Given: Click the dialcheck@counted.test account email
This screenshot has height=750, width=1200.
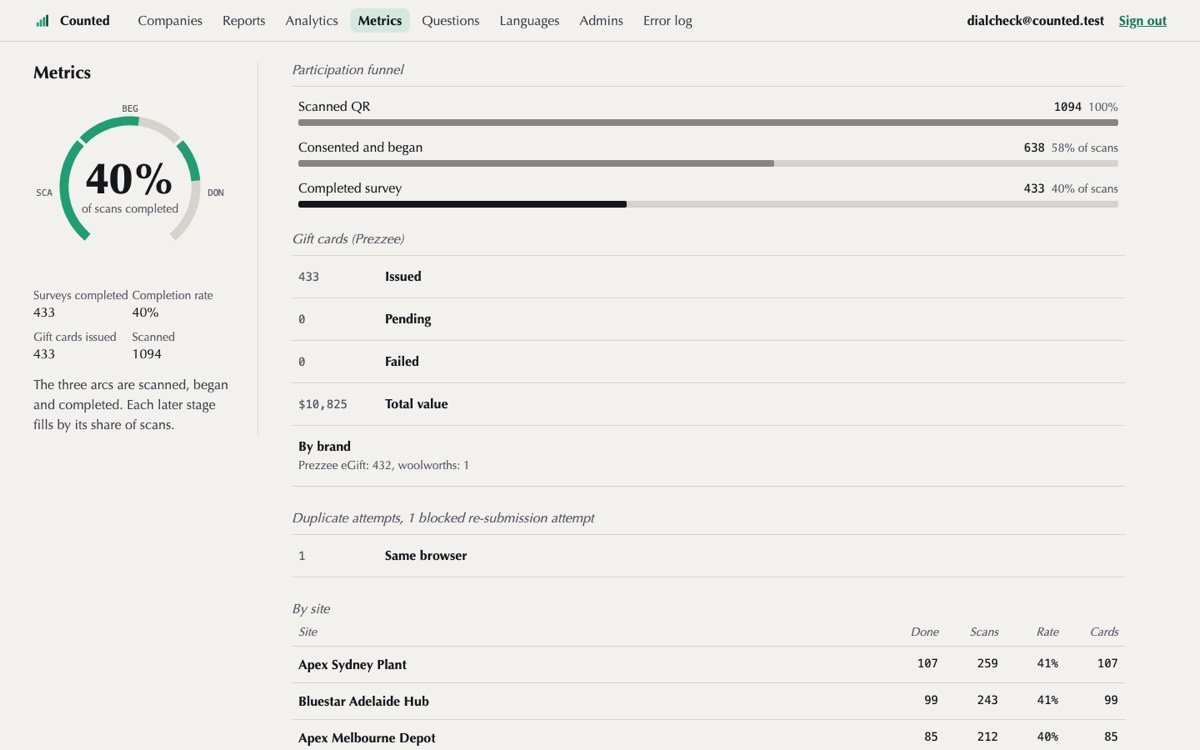Looking at the screenshot, I should click(x=1036, y=20).
